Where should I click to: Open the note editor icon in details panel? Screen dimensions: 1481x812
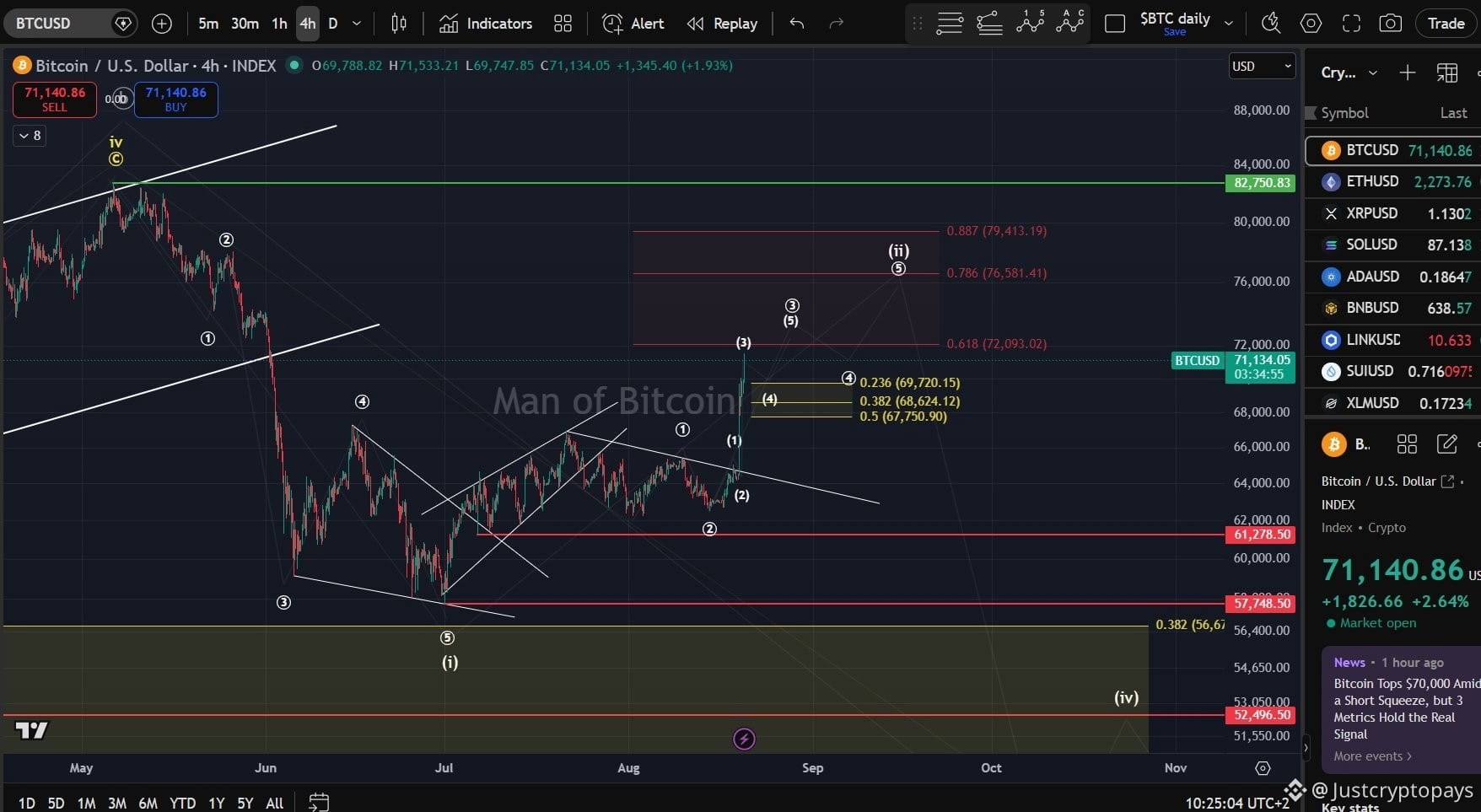[1447, 444]
